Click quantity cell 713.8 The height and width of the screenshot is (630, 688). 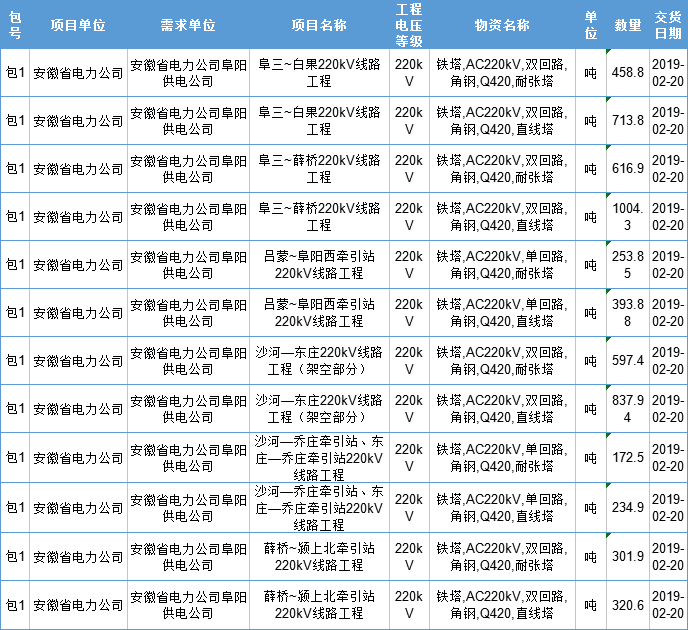(628, 120)
